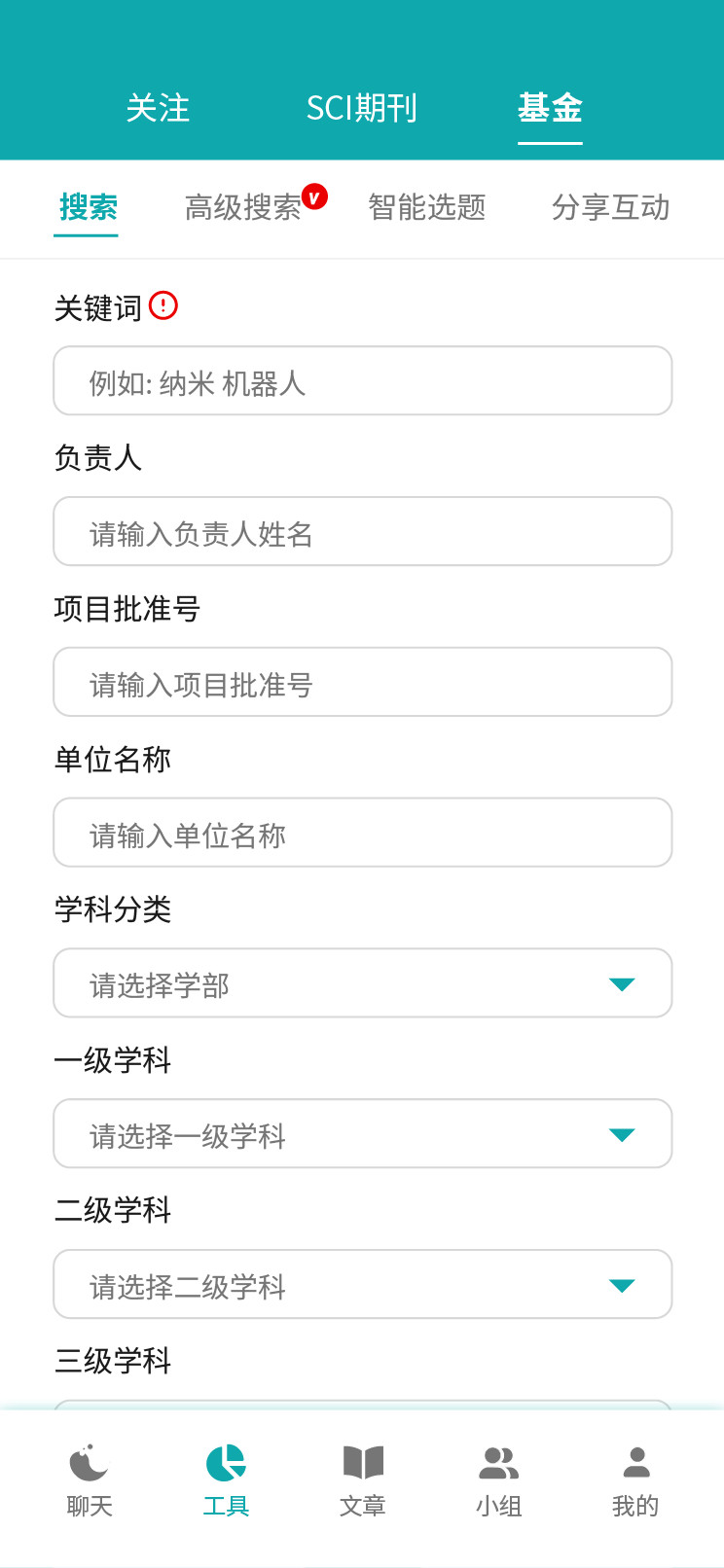Switch to the 关注 top tab

(158, 108)
